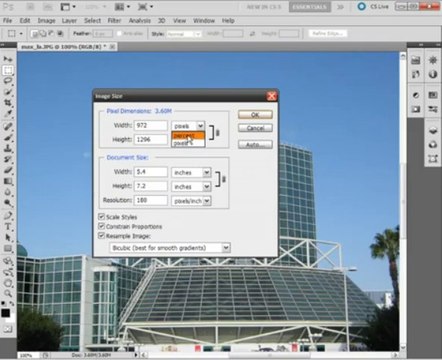Click the CS Live button

[x=373, y=7]
